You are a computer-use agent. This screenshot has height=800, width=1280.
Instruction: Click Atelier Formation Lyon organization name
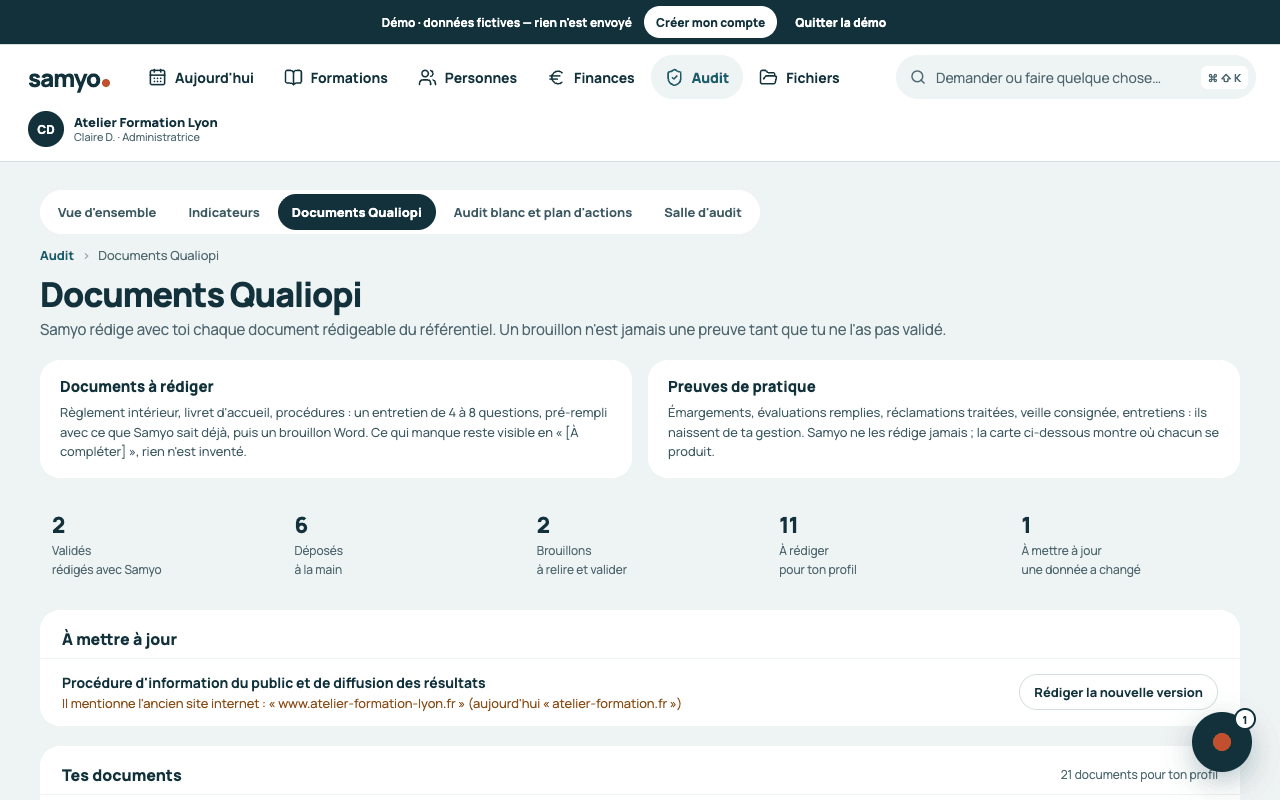pyautogui.click(x=146, y=122)
